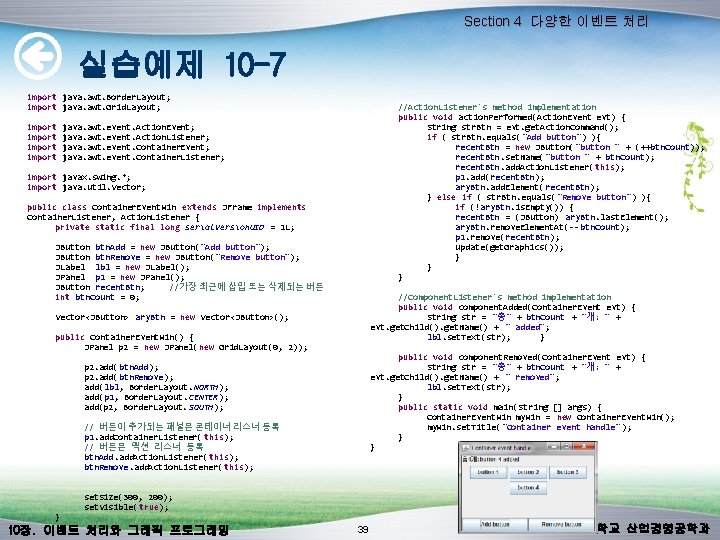Click the '산업경영공학과' footer text
720x540 pixels.
pyautogui.click(x=668, y=529)
